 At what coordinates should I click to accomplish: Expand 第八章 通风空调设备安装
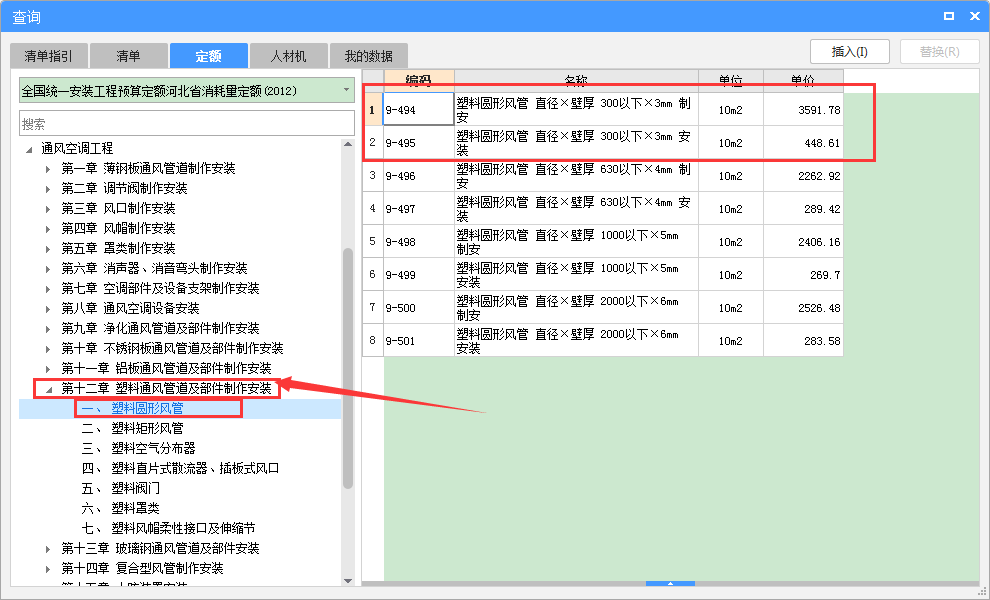[48, 309]
